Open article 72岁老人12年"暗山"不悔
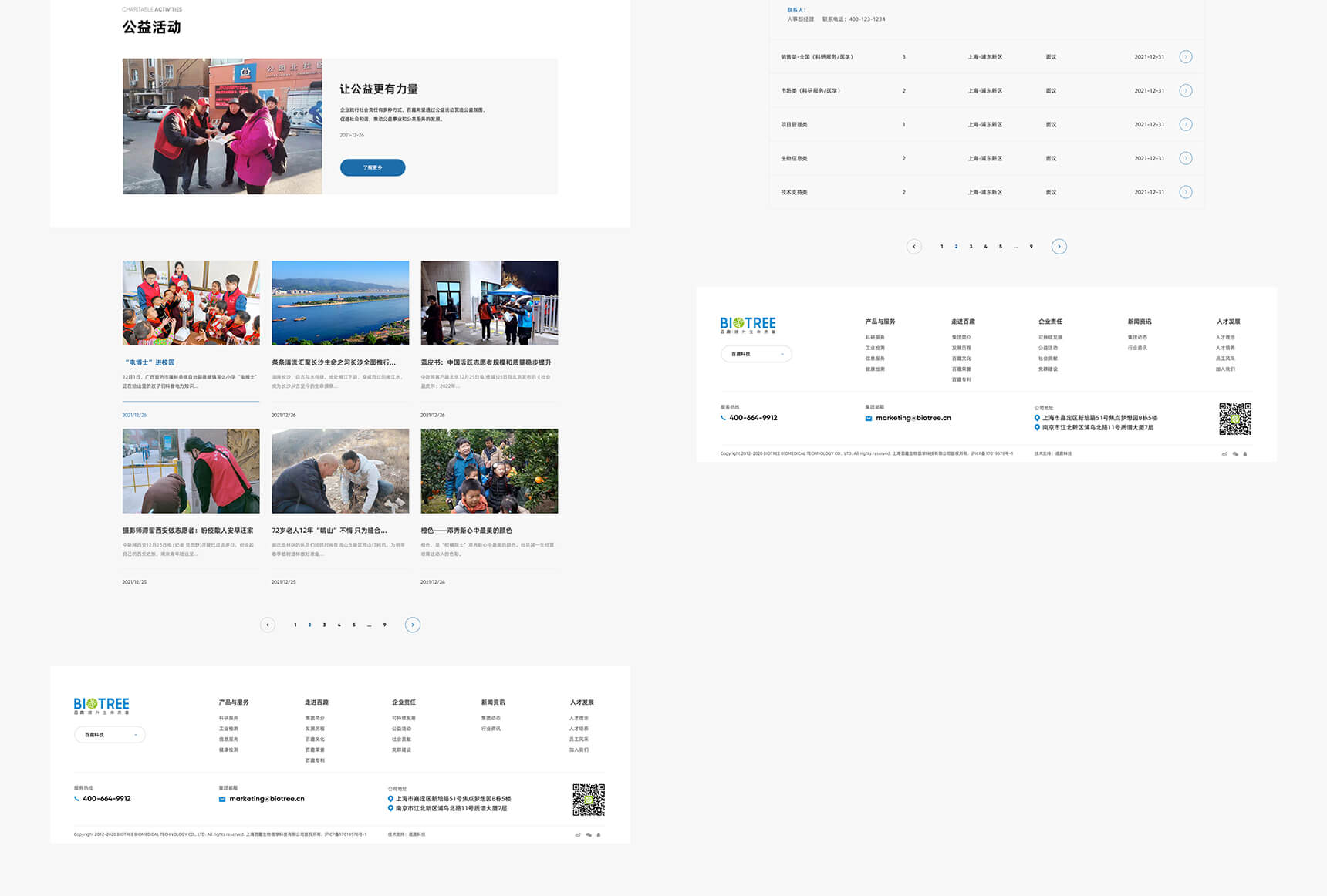1327x896 pixels. click(329, 531)
